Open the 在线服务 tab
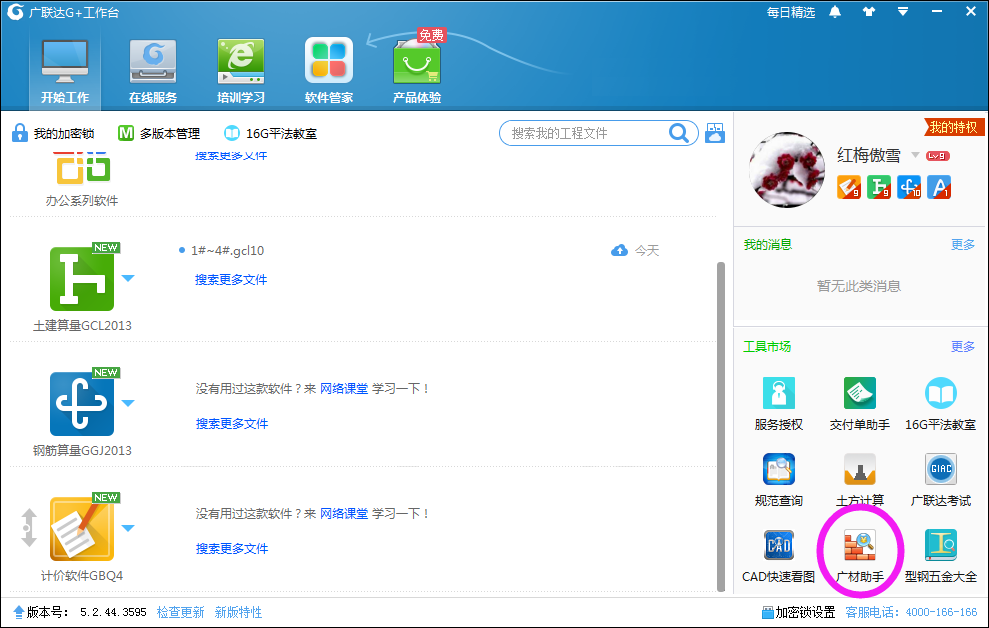989x628 pixels. pos(153,70)
